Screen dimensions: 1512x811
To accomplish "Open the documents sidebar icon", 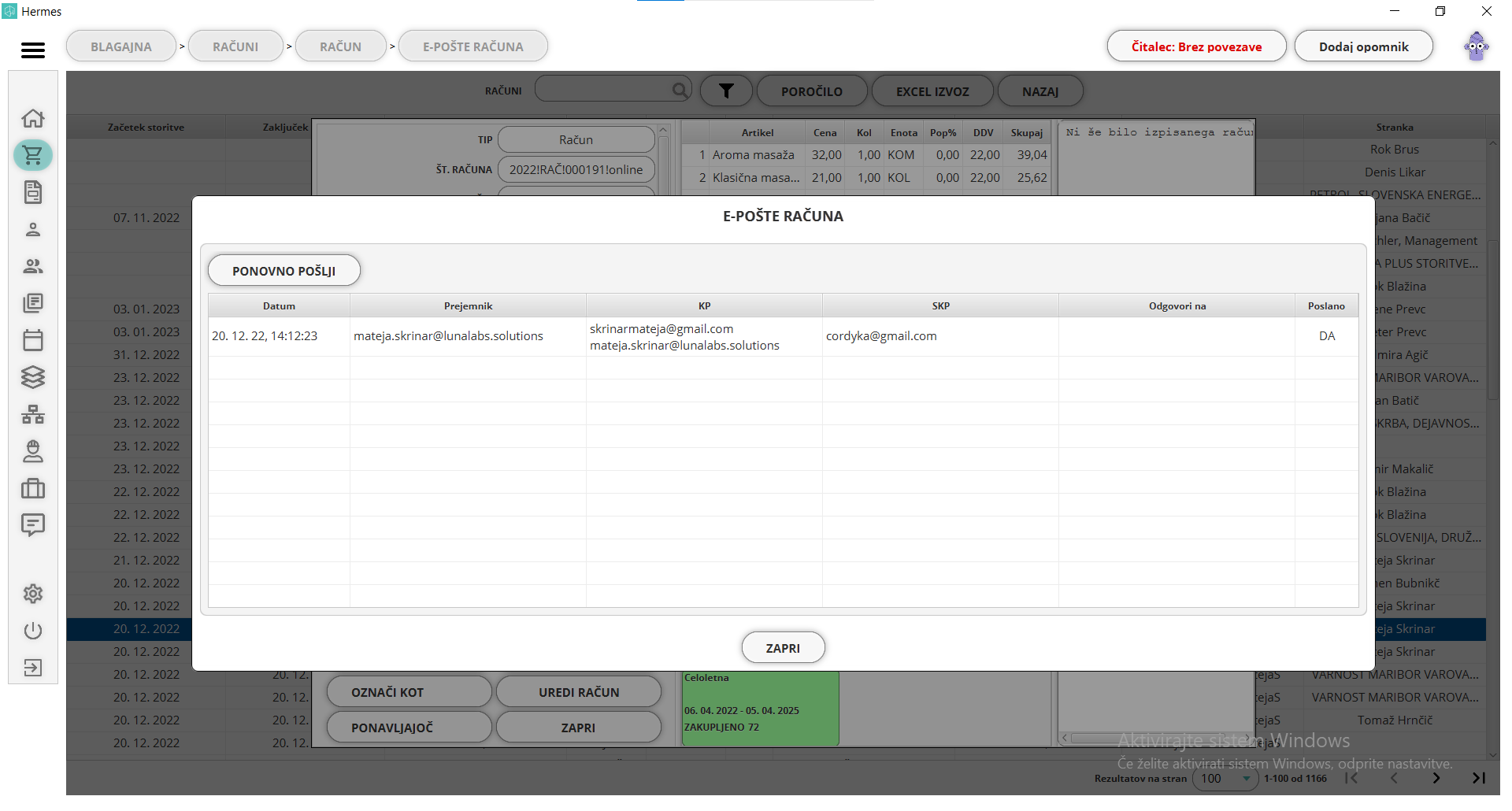I will tap(33, 192).
